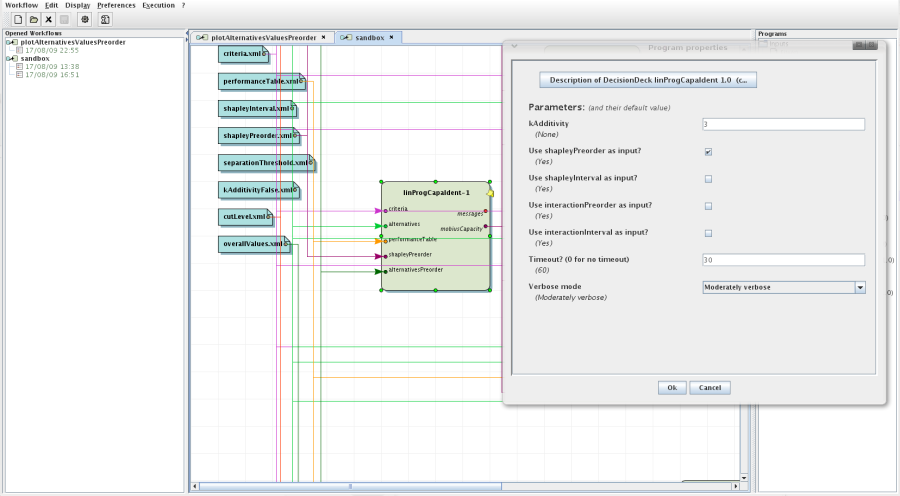Close the plotAlternativesValuesPreorder tab with its x

[x=323, y=37]
